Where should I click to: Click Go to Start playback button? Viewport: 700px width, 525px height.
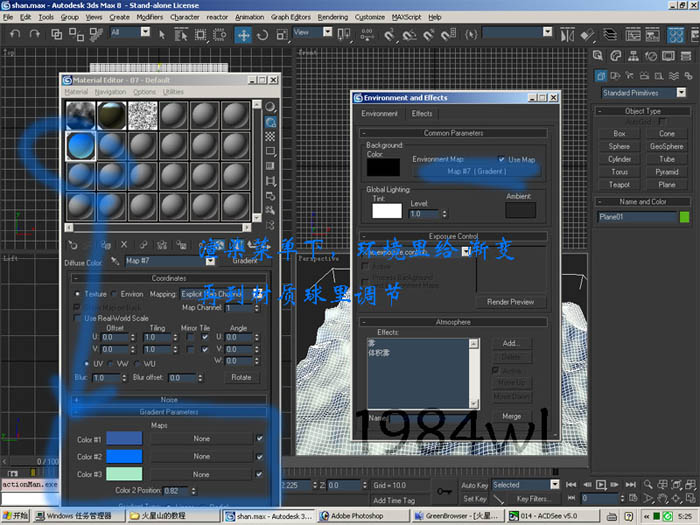[x=571, y=484]
